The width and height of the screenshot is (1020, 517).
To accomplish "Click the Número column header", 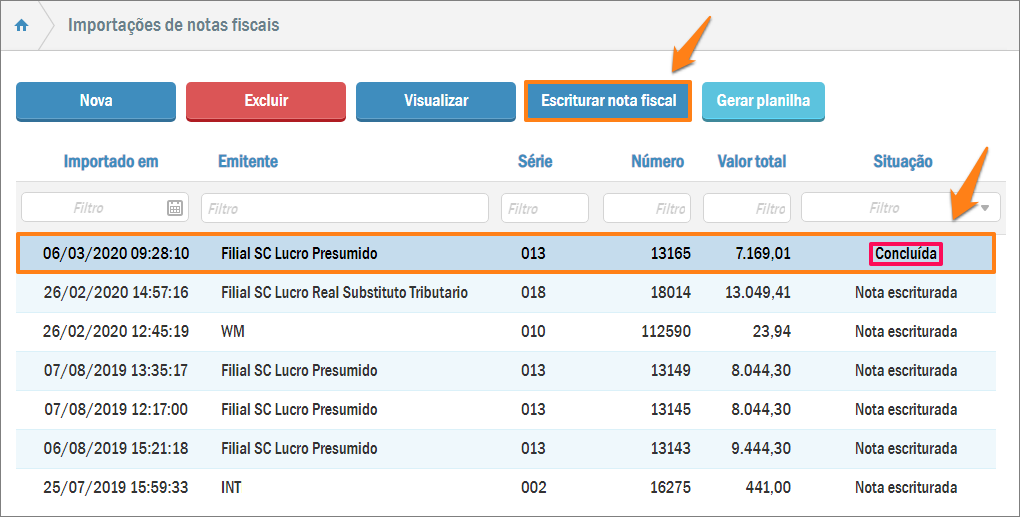I will coord(657,161).
